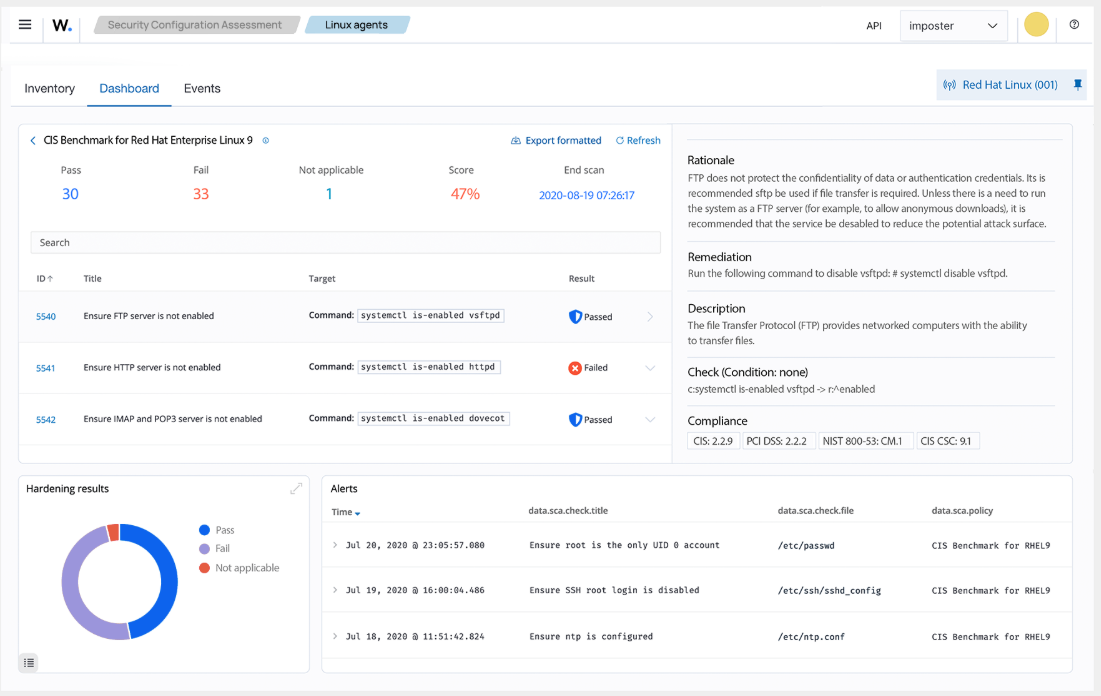Click Security Configuration Assessment breadcrumb
1101x696 pixels.
coord(195,25)
